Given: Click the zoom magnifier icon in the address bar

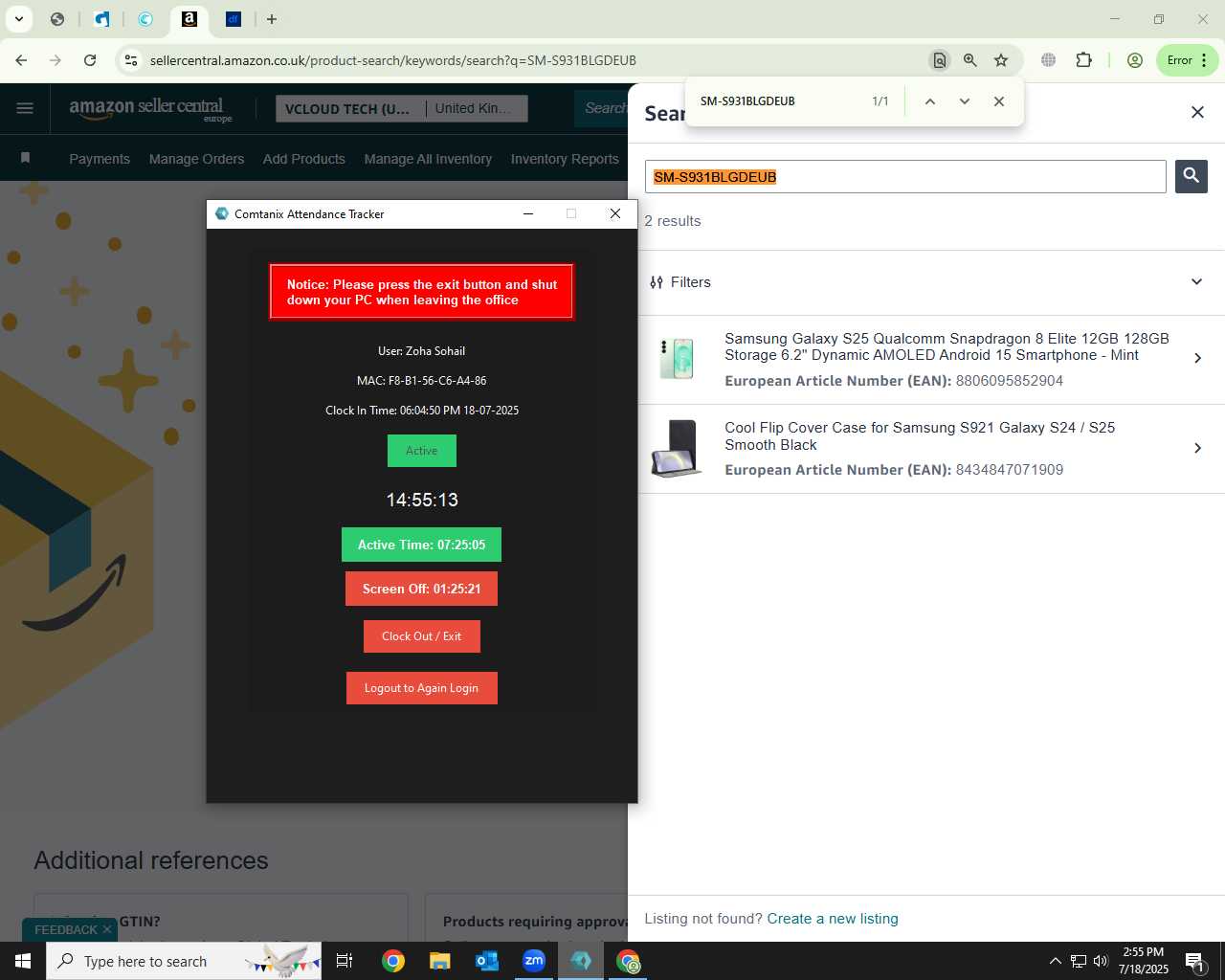Looking at the screenshot, I should [970, 60].
